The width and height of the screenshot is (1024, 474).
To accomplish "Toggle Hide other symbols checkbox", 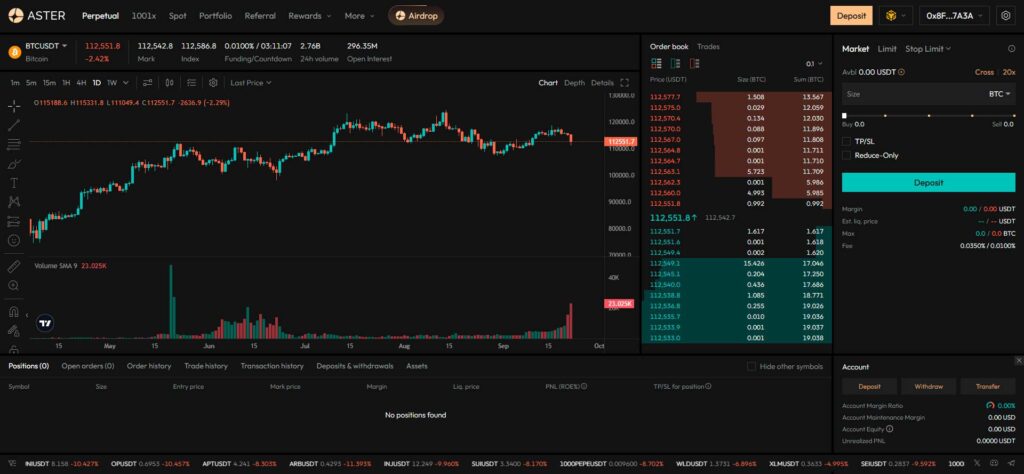I will [x=752, y=366].
